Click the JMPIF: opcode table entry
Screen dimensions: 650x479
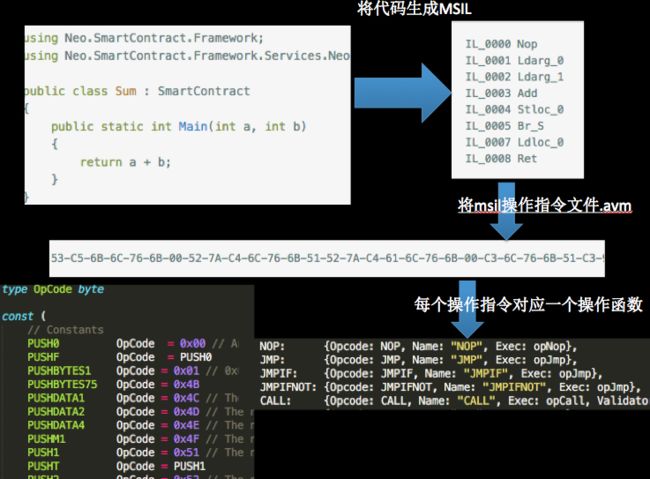point(431,374)
